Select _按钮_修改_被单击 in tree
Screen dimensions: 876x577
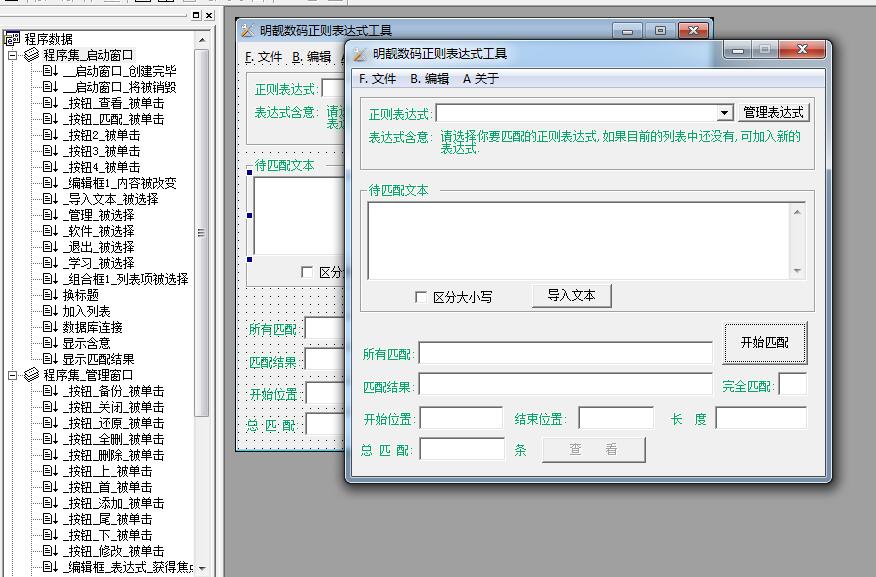pos(113,551)
